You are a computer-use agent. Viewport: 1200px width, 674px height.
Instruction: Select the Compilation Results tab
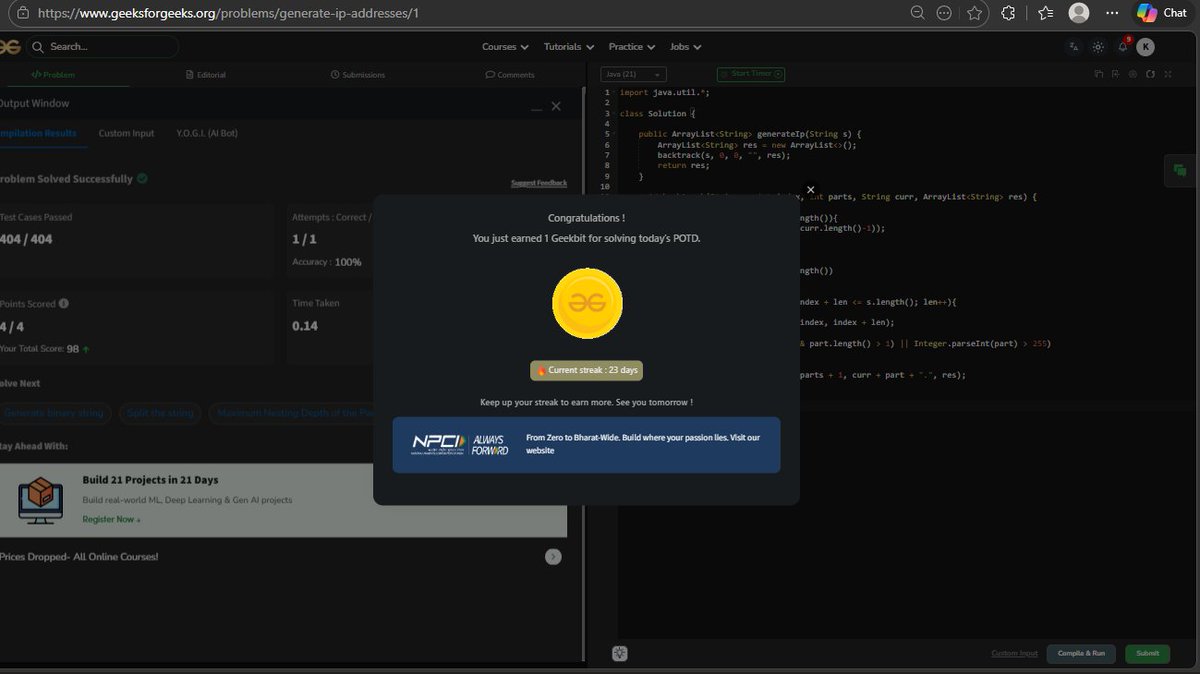38,133
